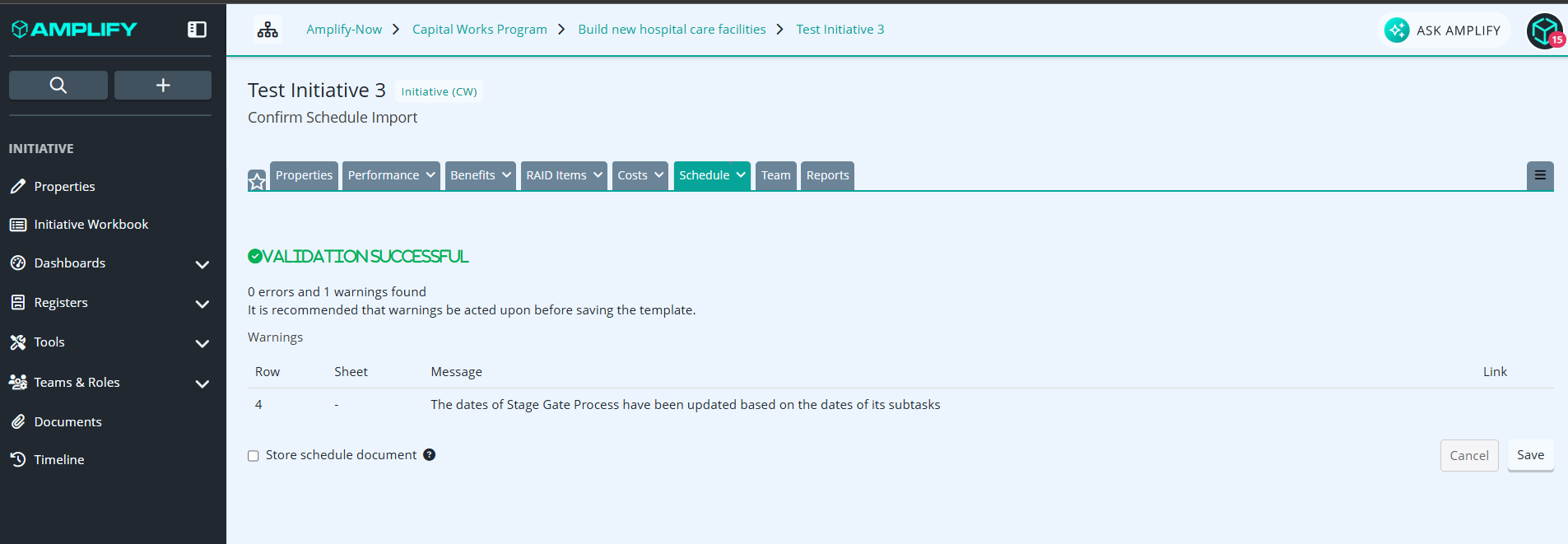Click the favorite star icon beside tabs

257,180
